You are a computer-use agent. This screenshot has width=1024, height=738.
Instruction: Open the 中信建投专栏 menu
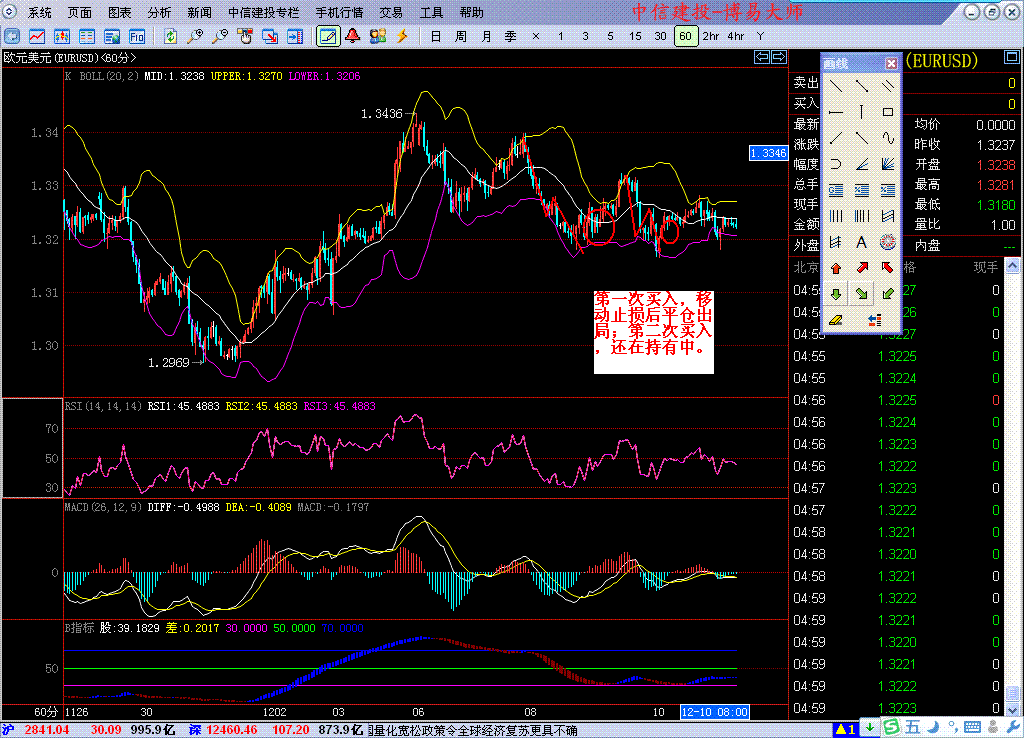(263, 12)
